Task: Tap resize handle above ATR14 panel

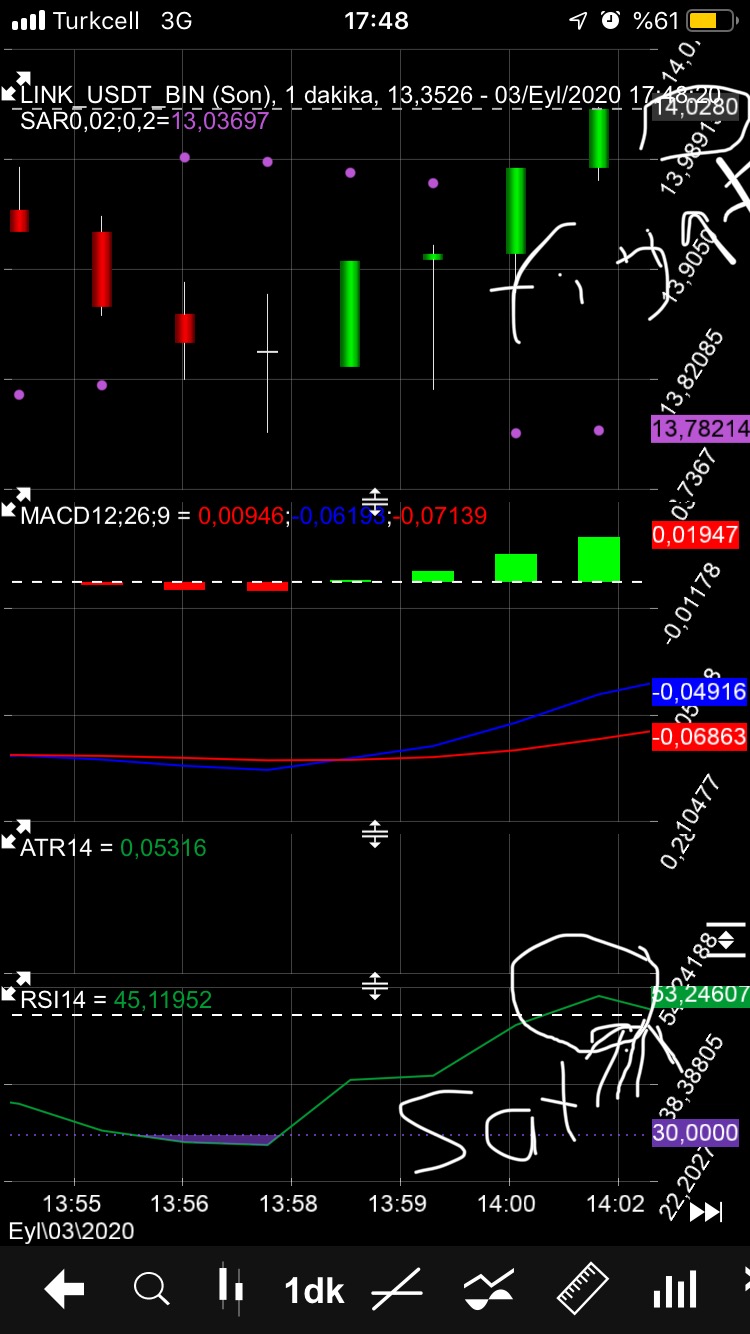Action: [375, 834]
